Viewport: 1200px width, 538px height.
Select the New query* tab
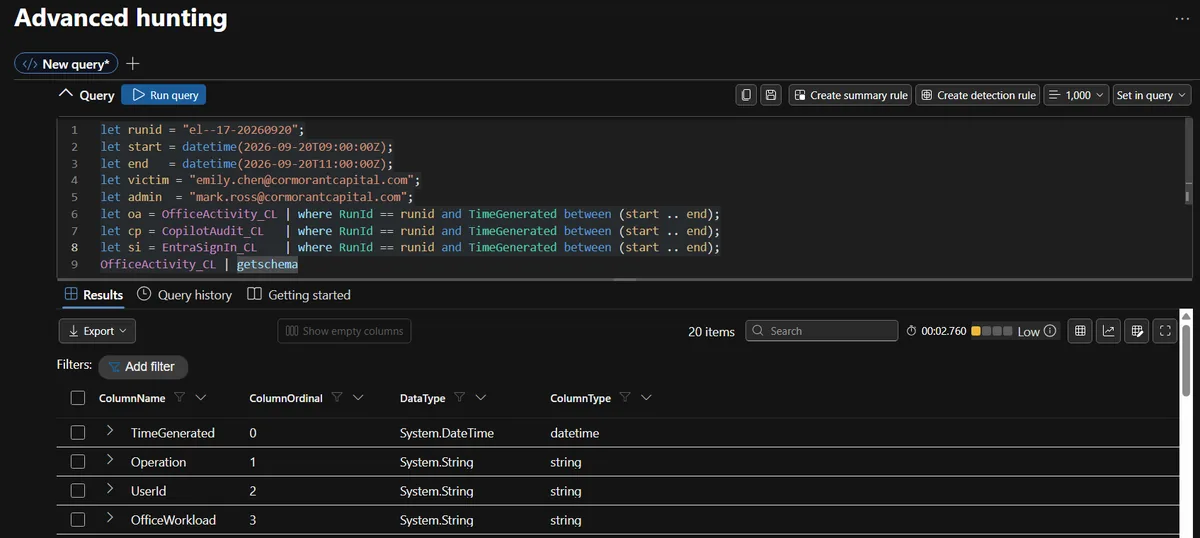tap(66, 64)
